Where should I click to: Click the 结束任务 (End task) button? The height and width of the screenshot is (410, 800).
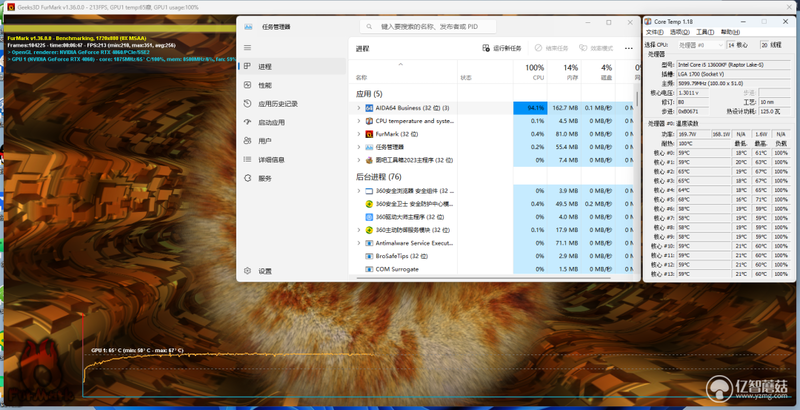point(552,48)
